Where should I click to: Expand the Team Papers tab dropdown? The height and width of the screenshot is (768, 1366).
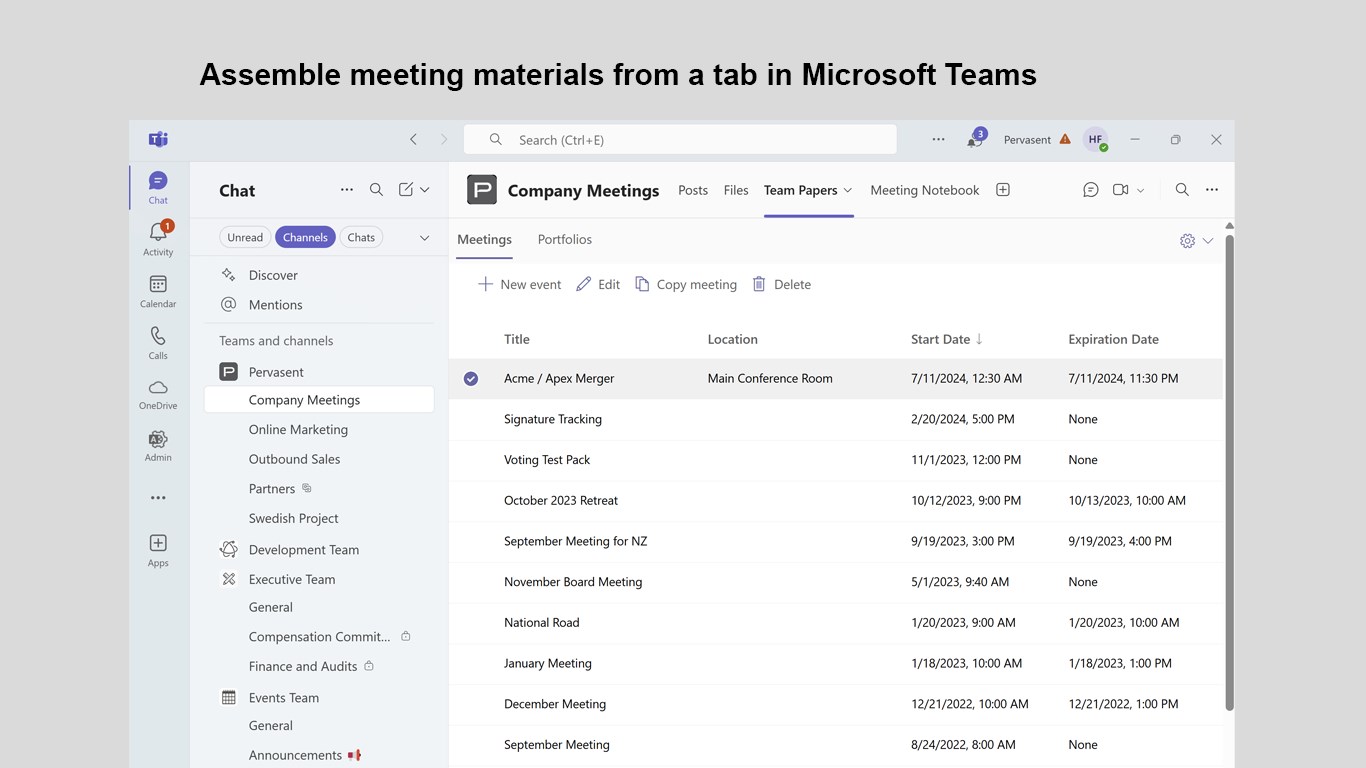click(848, 190)
